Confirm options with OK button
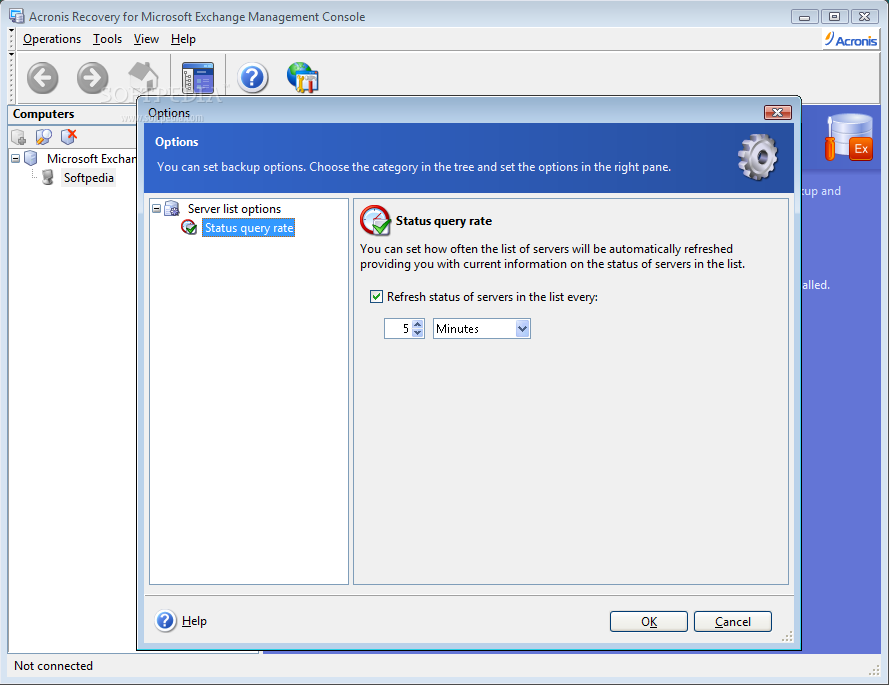889x685 pixels. point(649,621)
